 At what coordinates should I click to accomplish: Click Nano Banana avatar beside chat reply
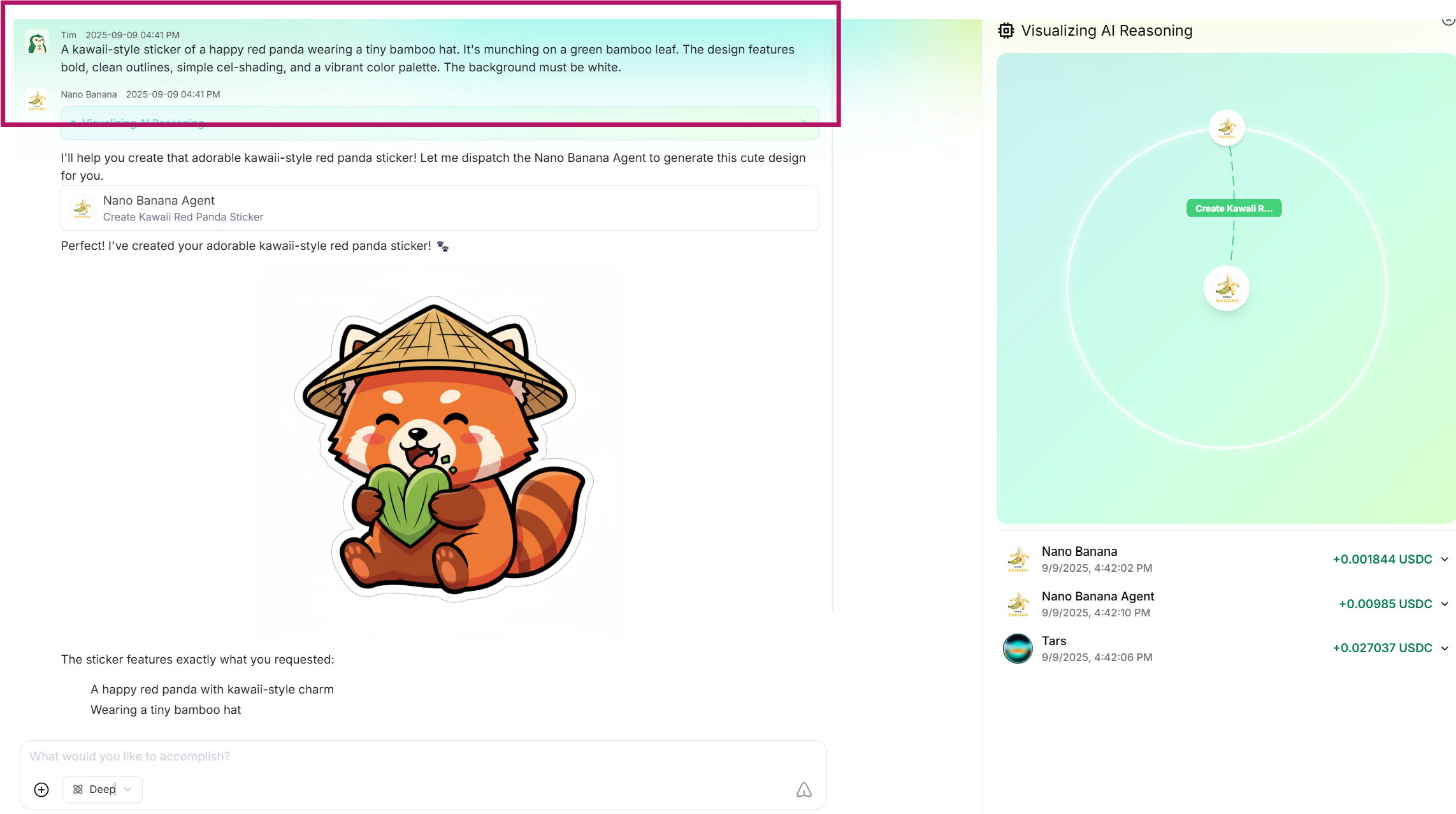click(38, 101)
